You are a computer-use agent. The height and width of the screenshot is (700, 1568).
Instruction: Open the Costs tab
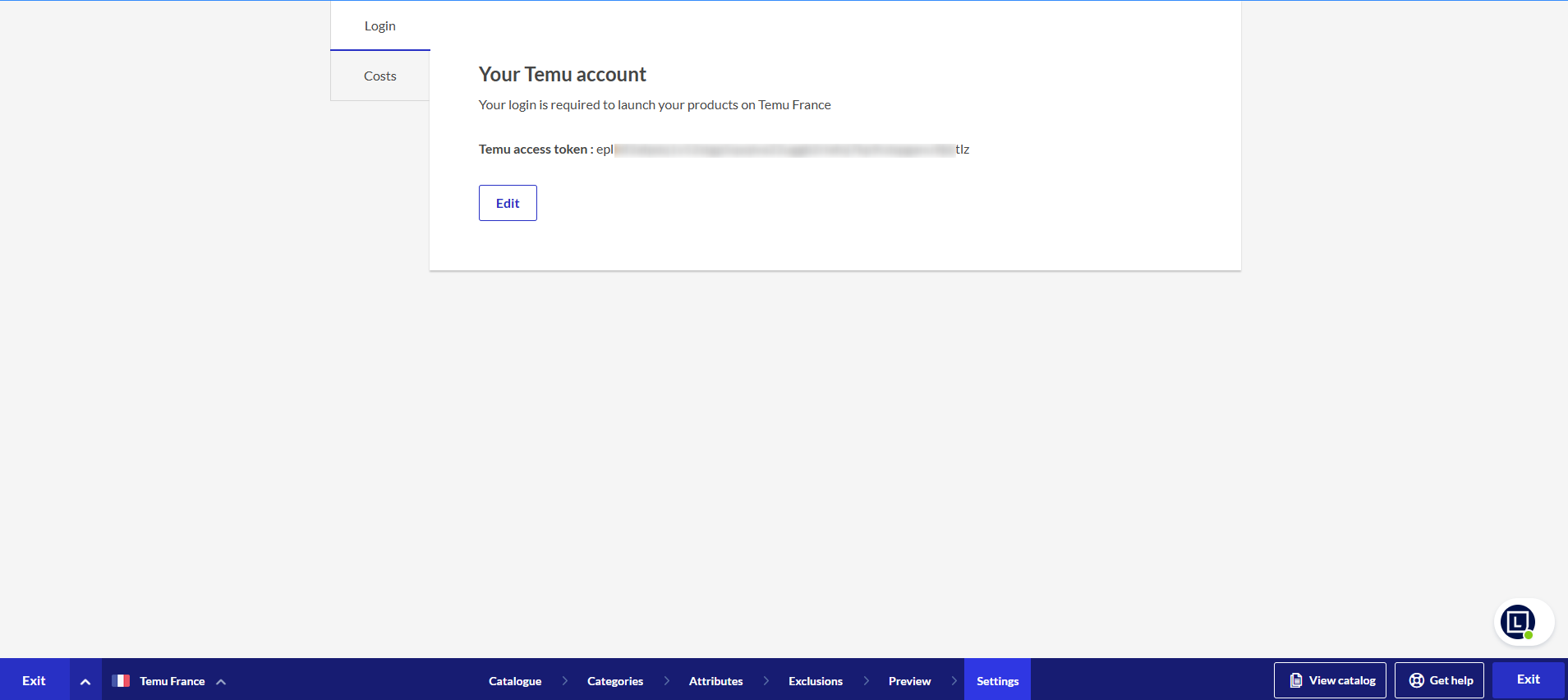tap(380, 76)
